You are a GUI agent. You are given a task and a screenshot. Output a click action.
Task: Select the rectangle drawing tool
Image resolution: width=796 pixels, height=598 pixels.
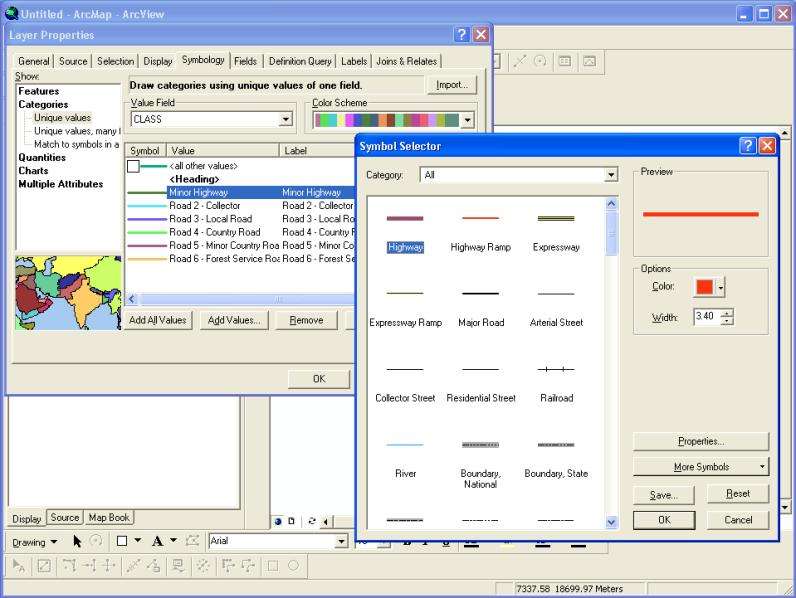coord(122,541)
